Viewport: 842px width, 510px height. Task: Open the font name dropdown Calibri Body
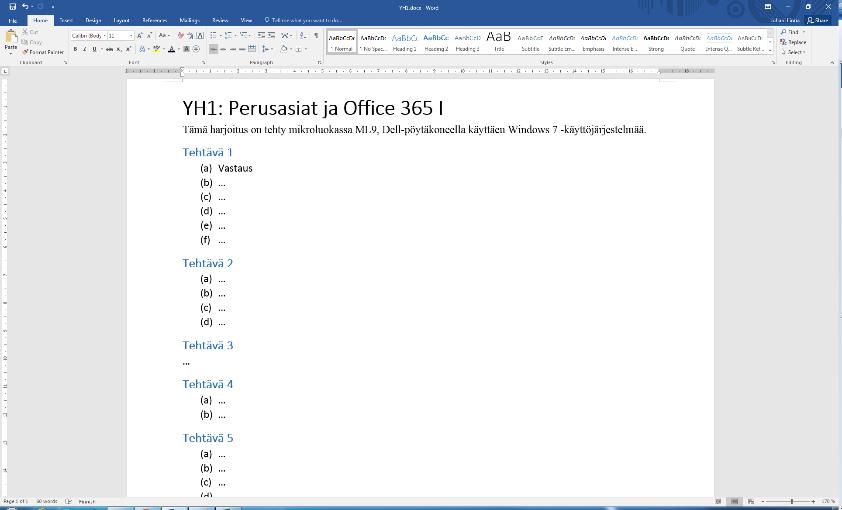tap(105, 35)
